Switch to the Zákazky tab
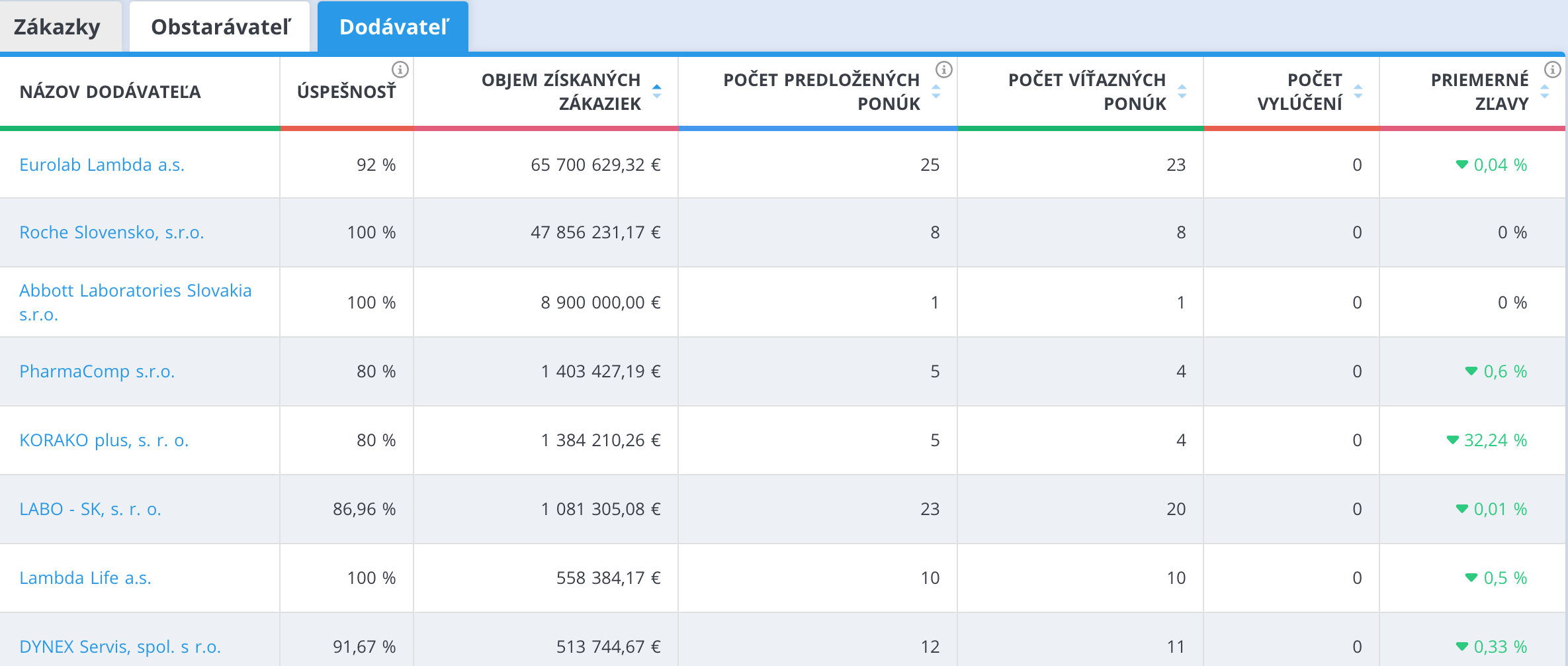This screenshot has height=666, width=1568. coord(58,27)
